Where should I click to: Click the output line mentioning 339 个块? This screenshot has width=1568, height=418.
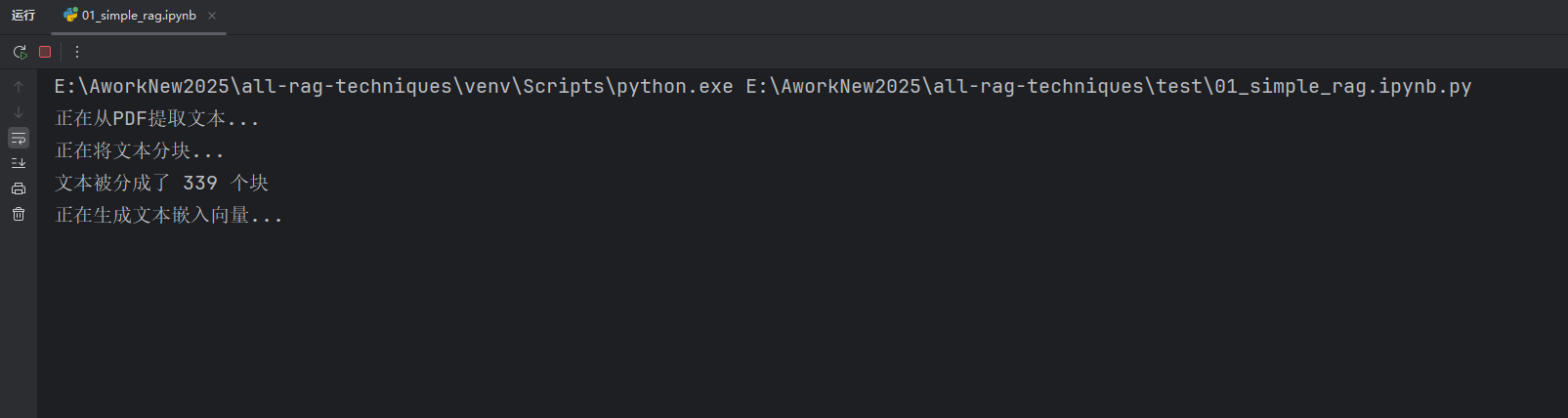pos(162,184)
